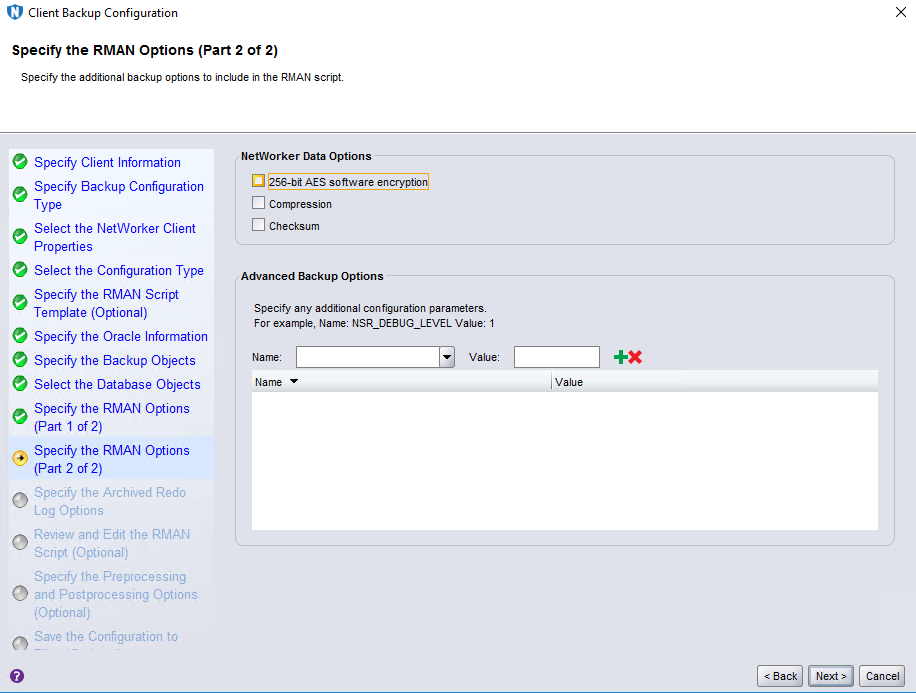Enable 256-bit AES software encryption
The image size is (916, 693).
pos(259,182)
